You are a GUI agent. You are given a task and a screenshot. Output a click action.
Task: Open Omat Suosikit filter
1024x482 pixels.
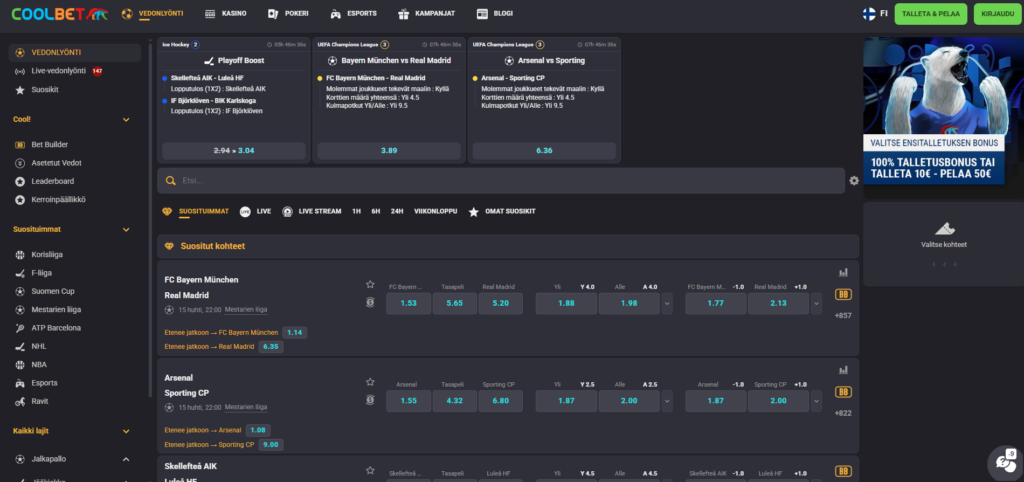click(502, 212)
